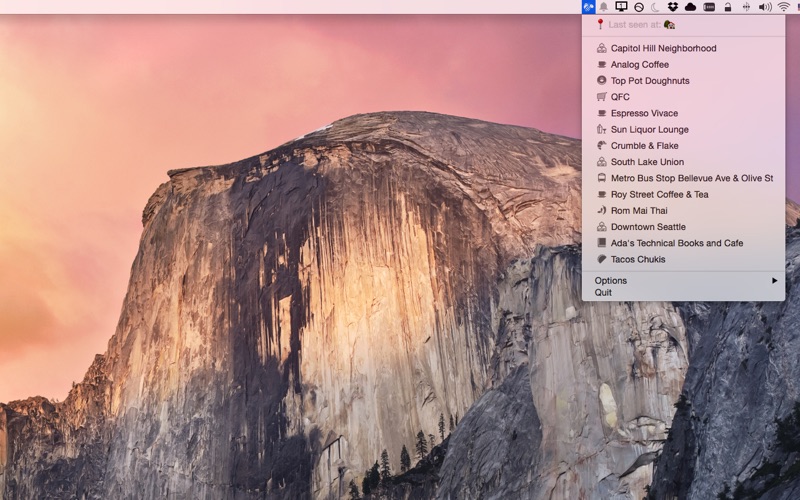800x500 pixels.
Task: Choose Espresso Vivace in the menu
Action: pos(644,113)
